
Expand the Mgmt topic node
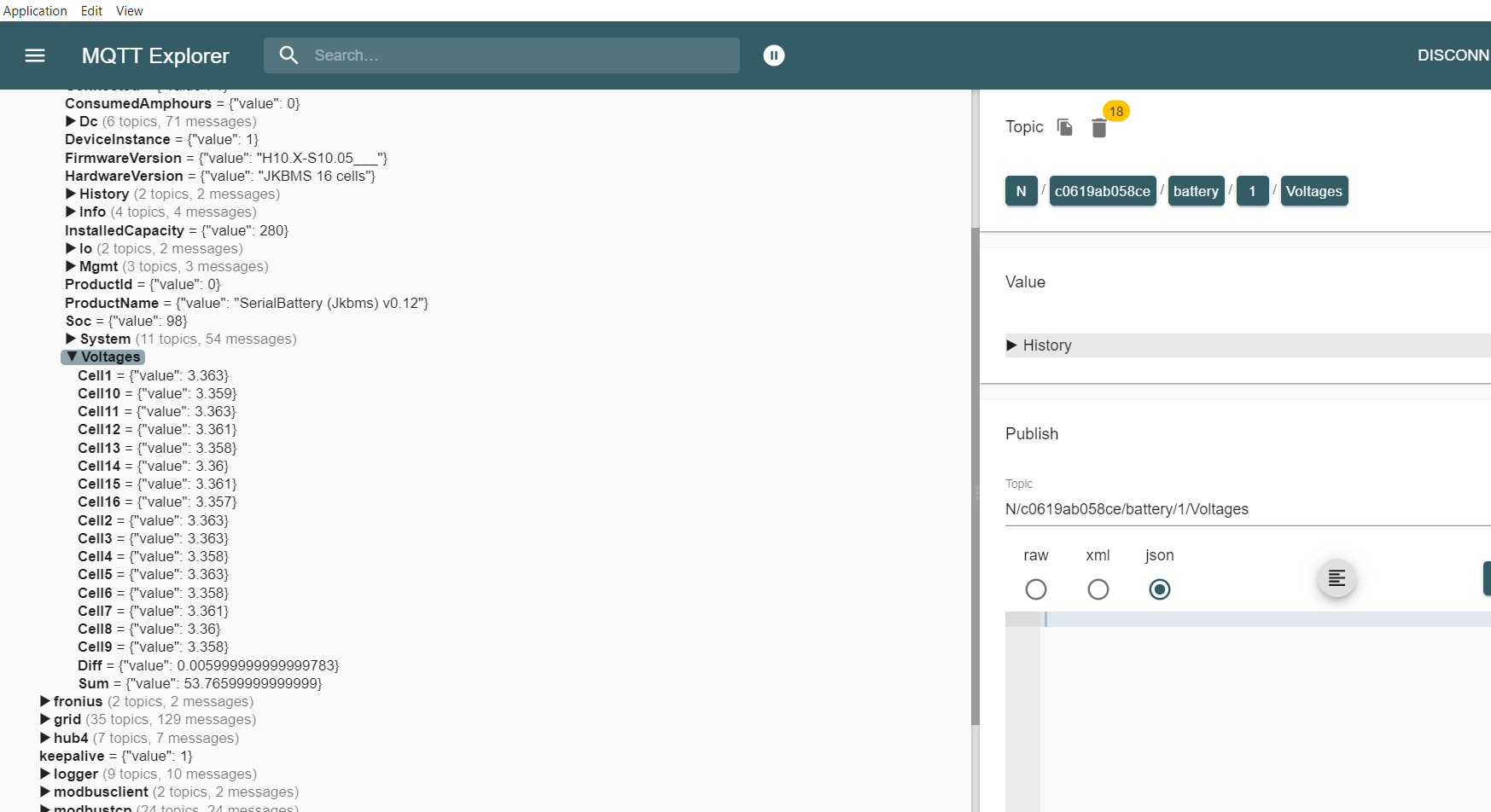(71, 266)
